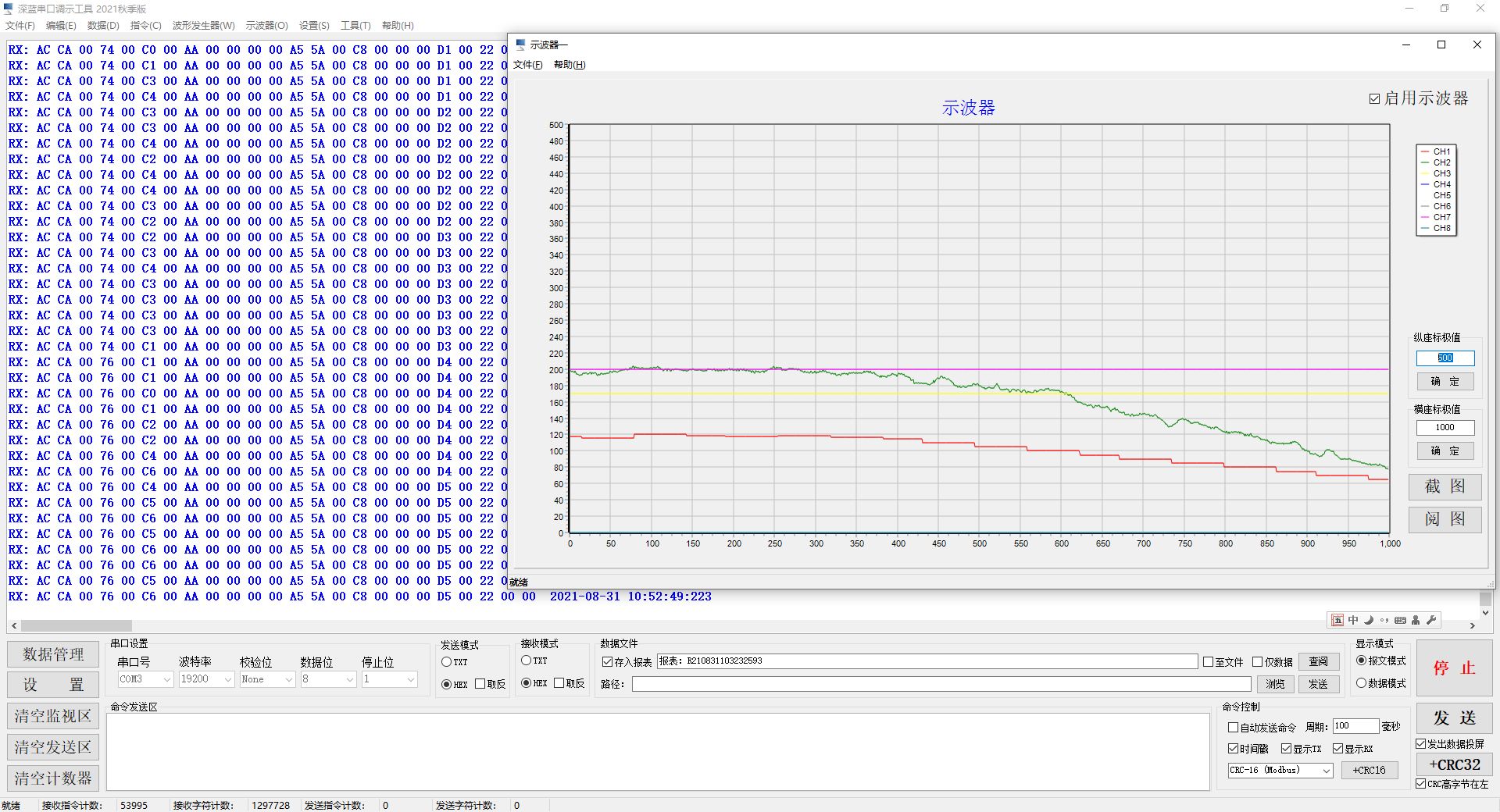Click 确定 under 横座标极值
The image size is (1500, 812).
coord(1445,451)
